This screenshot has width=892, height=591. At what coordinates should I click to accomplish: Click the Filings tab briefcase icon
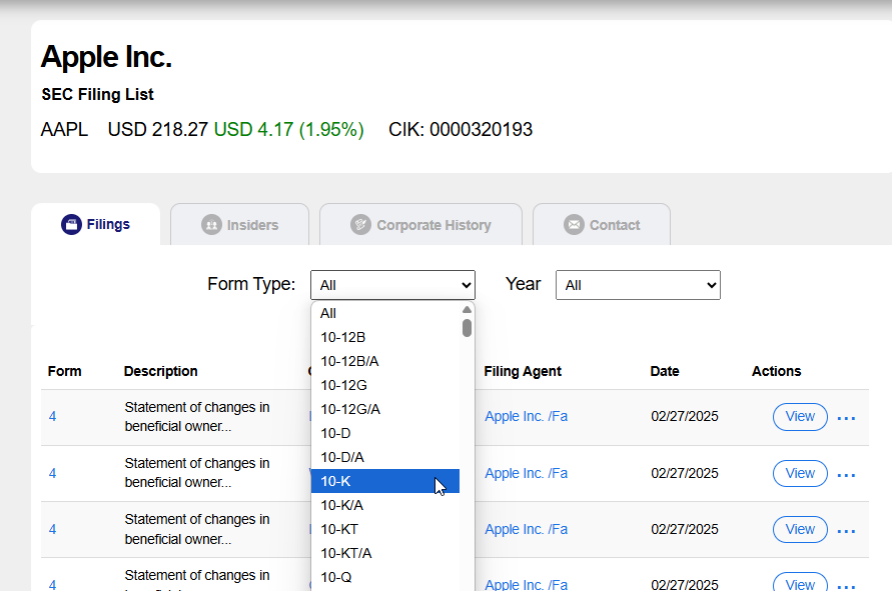69,224
